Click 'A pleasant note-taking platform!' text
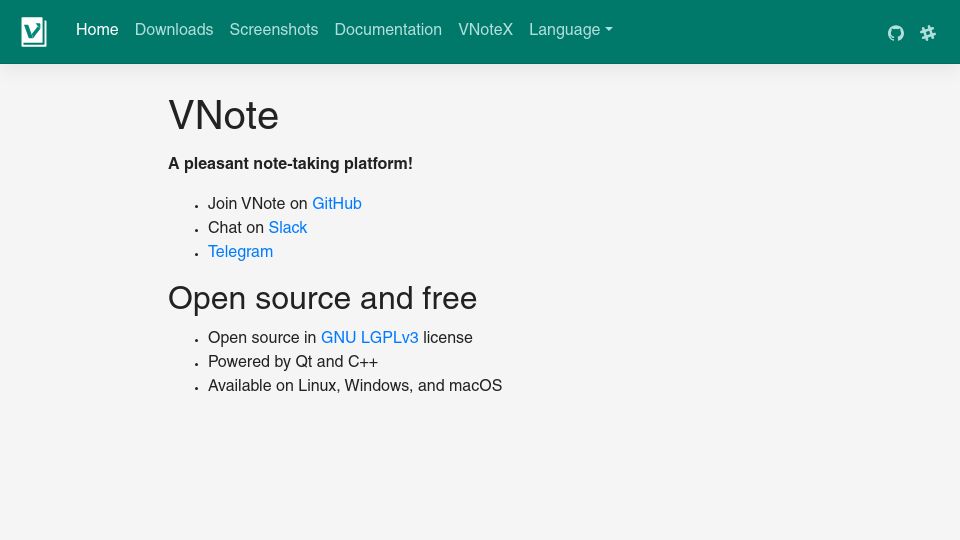 (290, 163)
